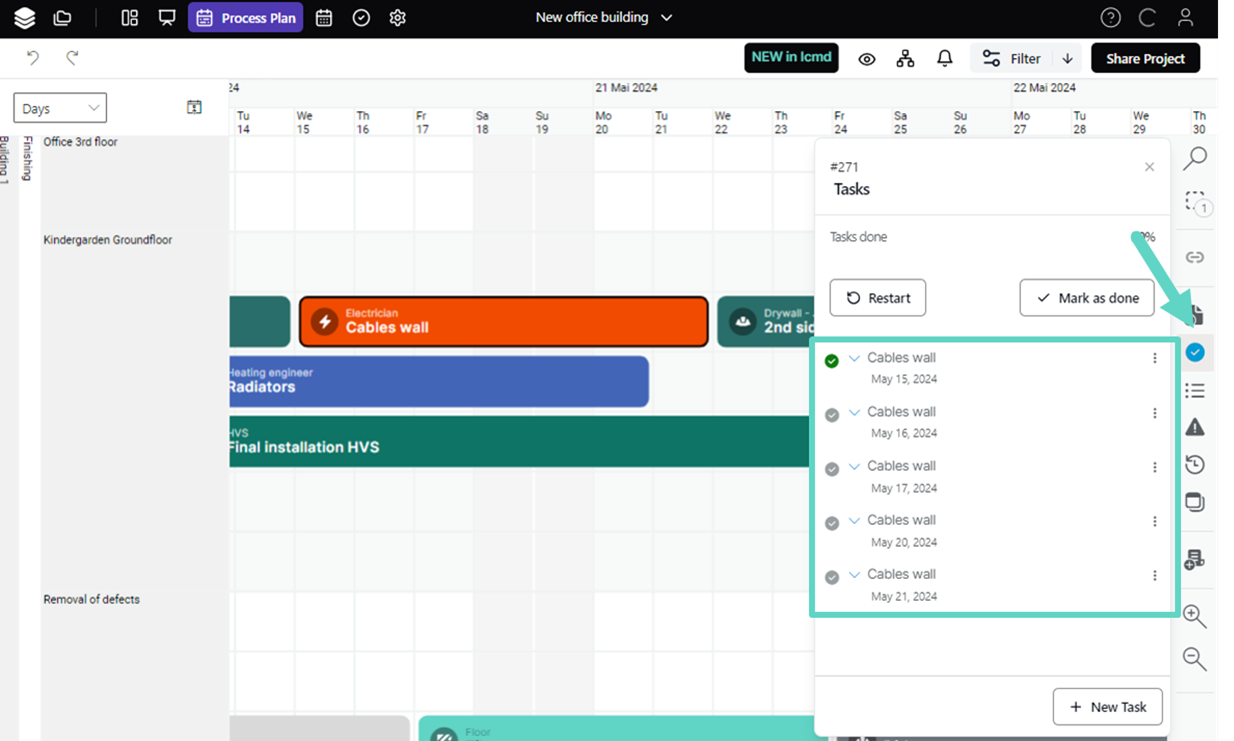Viewport: 1234px width, 741px height.
Task: Open the hierarchy structure icon in toolbar
Action: [905, 59]
